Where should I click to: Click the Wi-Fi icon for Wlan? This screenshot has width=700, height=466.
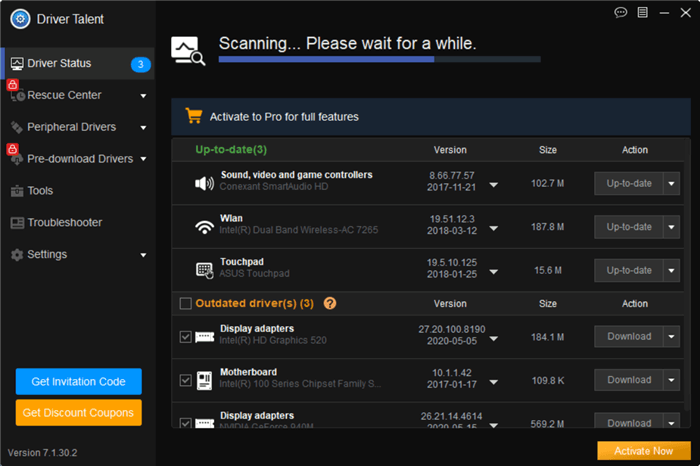pos(204,227)
